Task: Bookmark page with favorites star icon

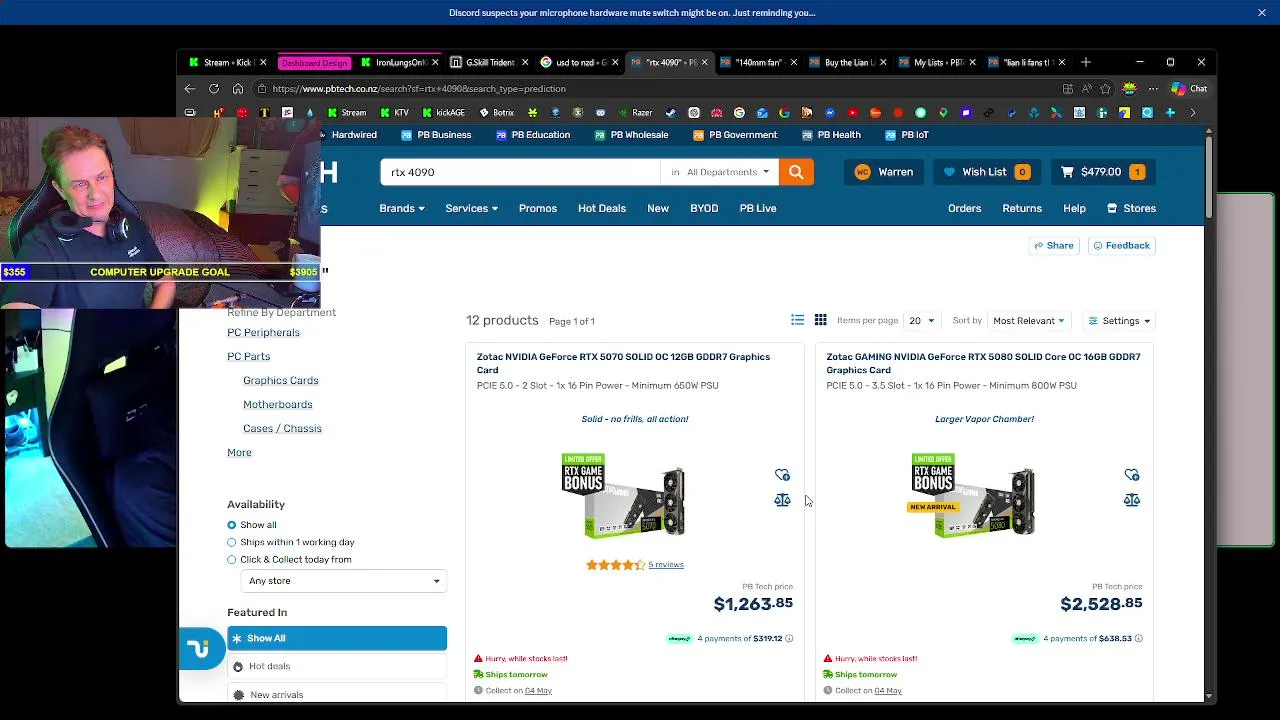Action: click(1105, 89)
